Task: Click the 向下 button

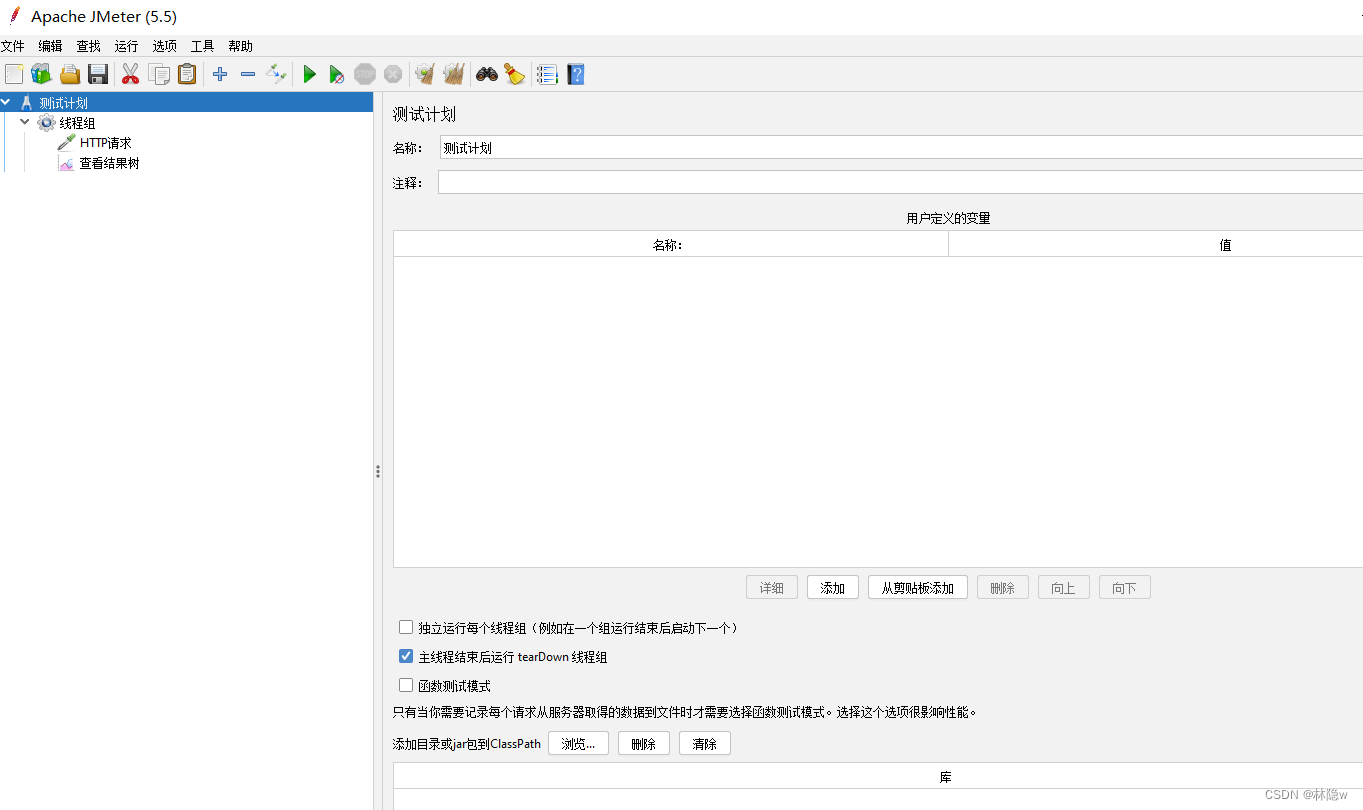Action: [1125, 588]
